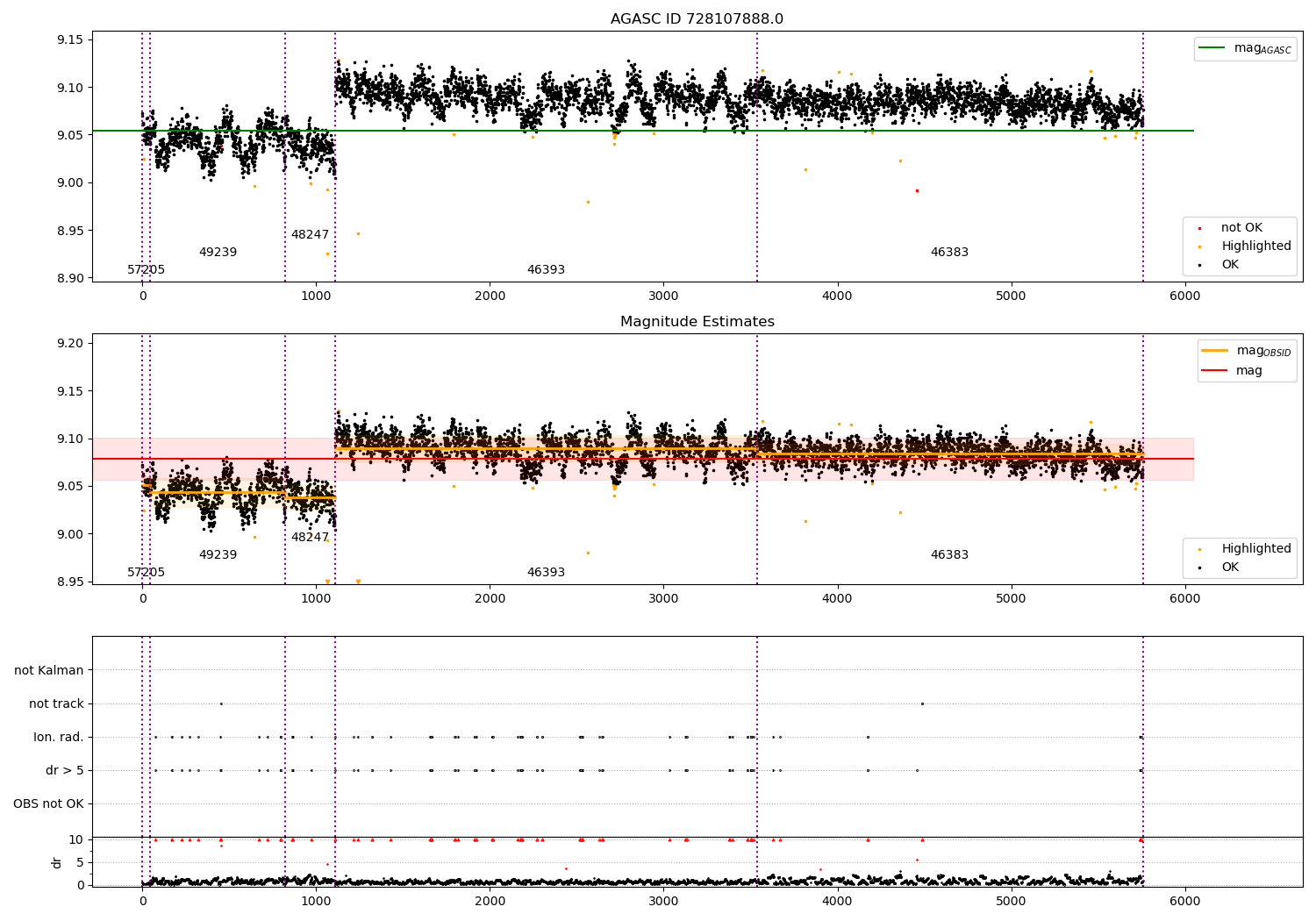Click the 'not Kalman' axis label
This screenshot has width=1316, height=921.
49,671
